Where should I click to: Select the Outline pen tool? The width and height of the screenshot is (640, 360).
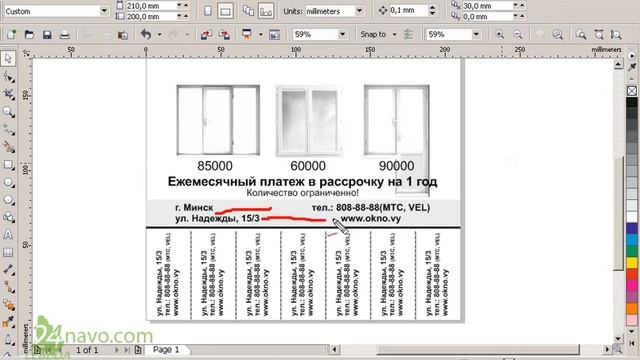click(8, 340)
